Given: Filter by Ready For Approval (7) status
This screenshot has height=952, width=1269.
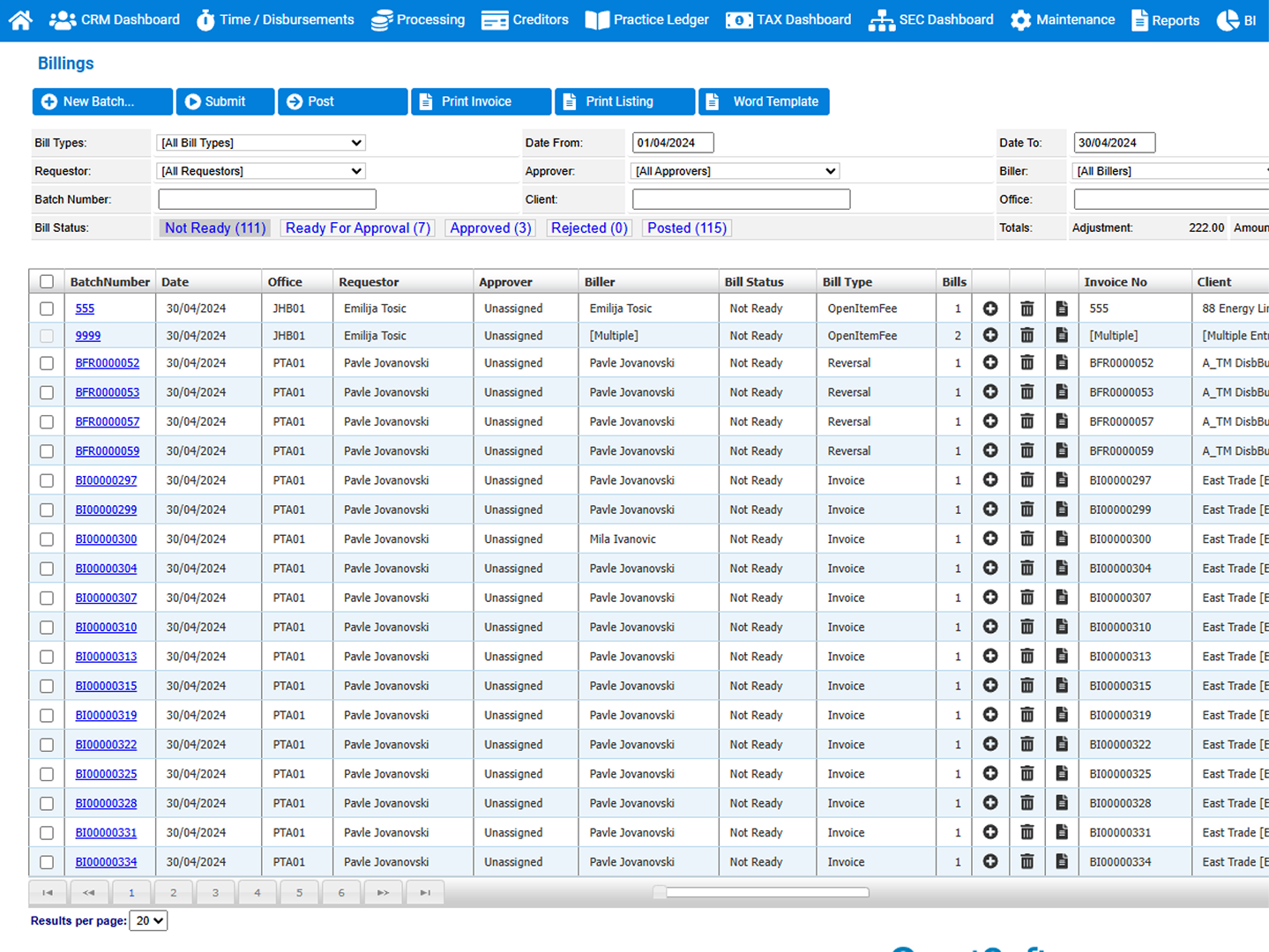Looking at the screenshot, I should pyautogui.click(x=358, y=228).
